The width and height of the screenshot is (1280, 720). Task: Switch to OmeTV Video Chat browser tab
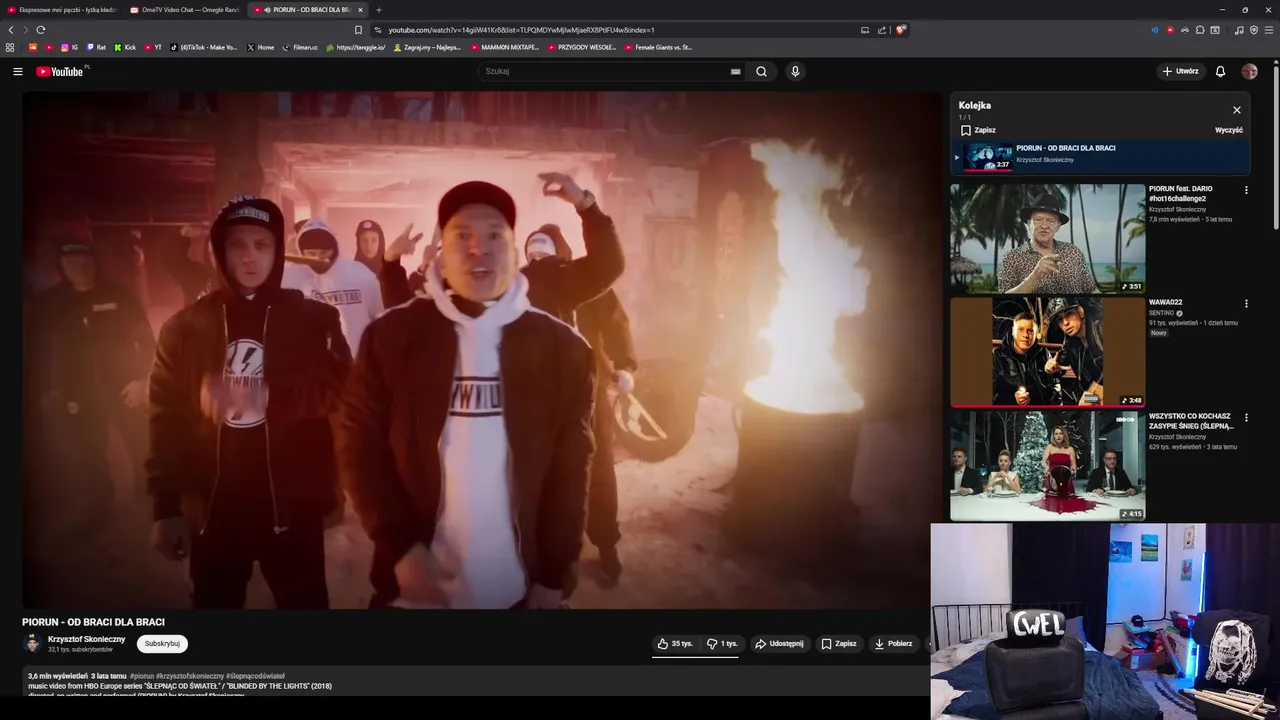click(x=185, y=10)
